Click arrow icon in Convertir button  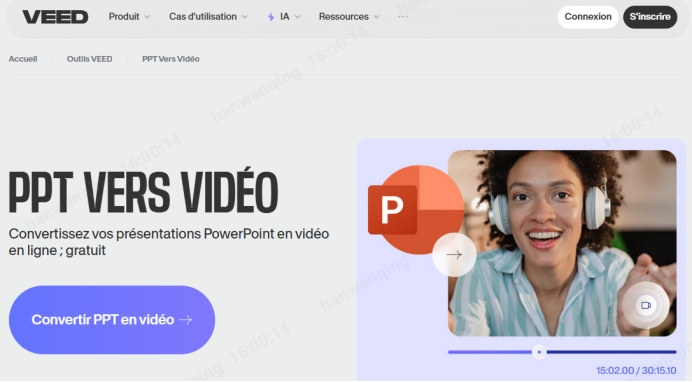(x=186, y=320)
